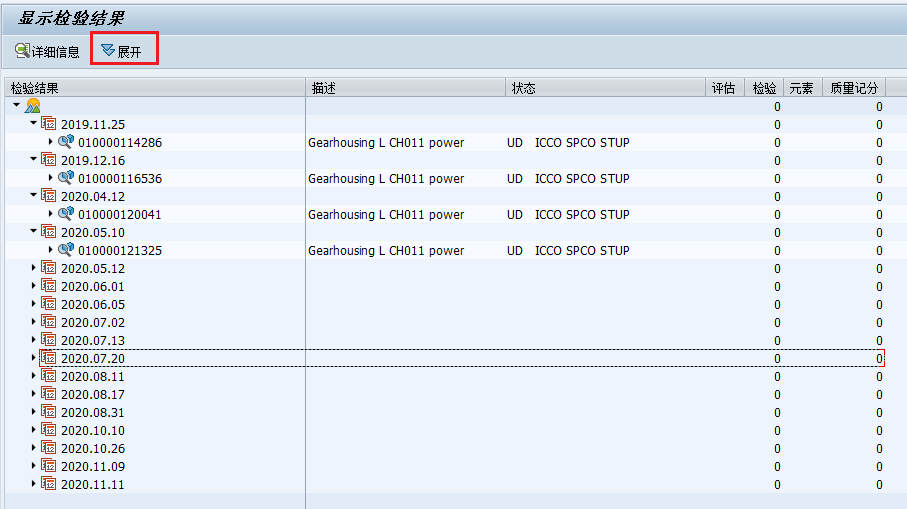This screenshot has width=907, height=509.
Task: Click the description in the 010000114286 row
Action: point(386,143)
